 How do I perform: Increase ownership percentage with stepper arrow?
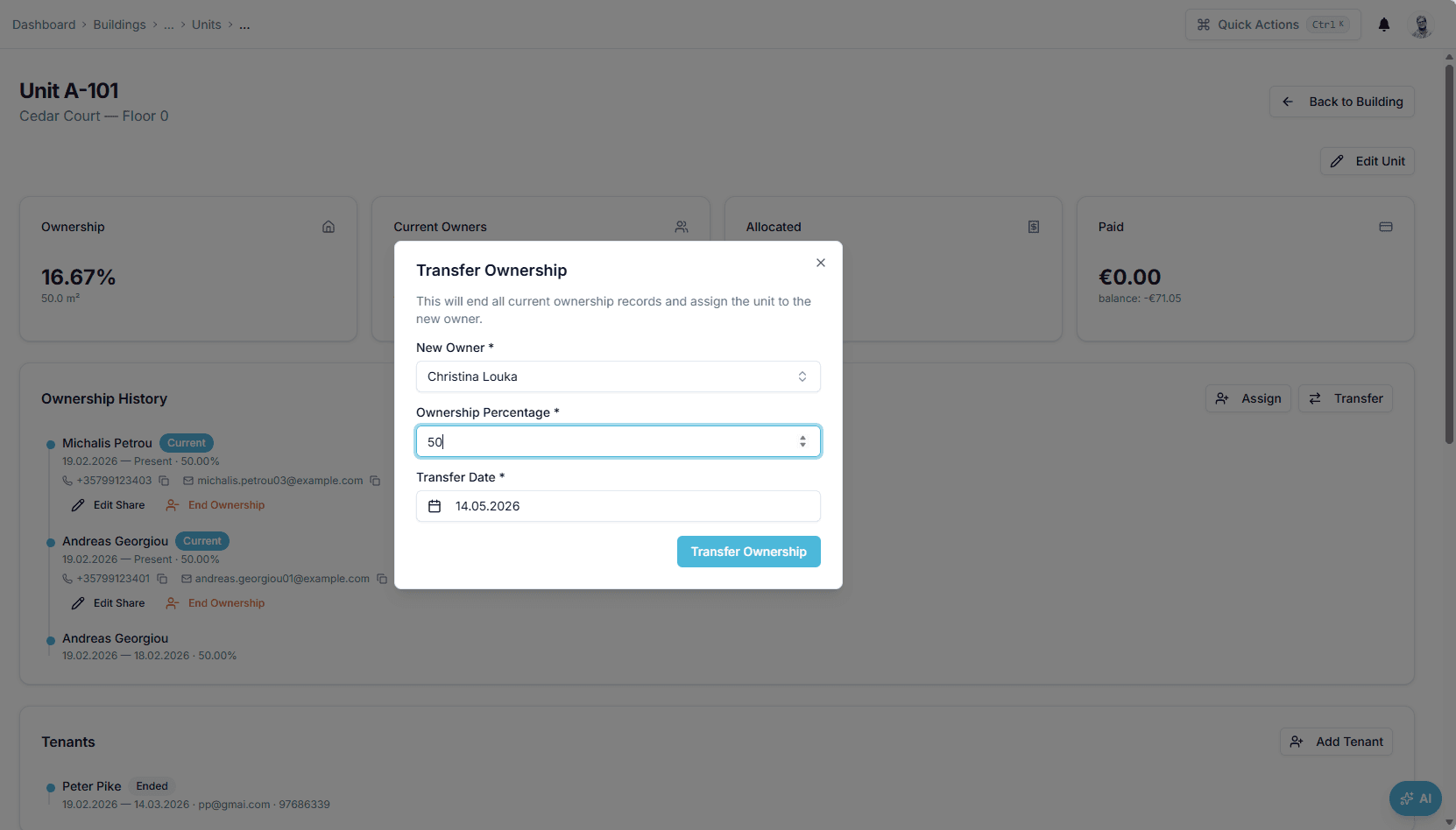tap(802, 438)
